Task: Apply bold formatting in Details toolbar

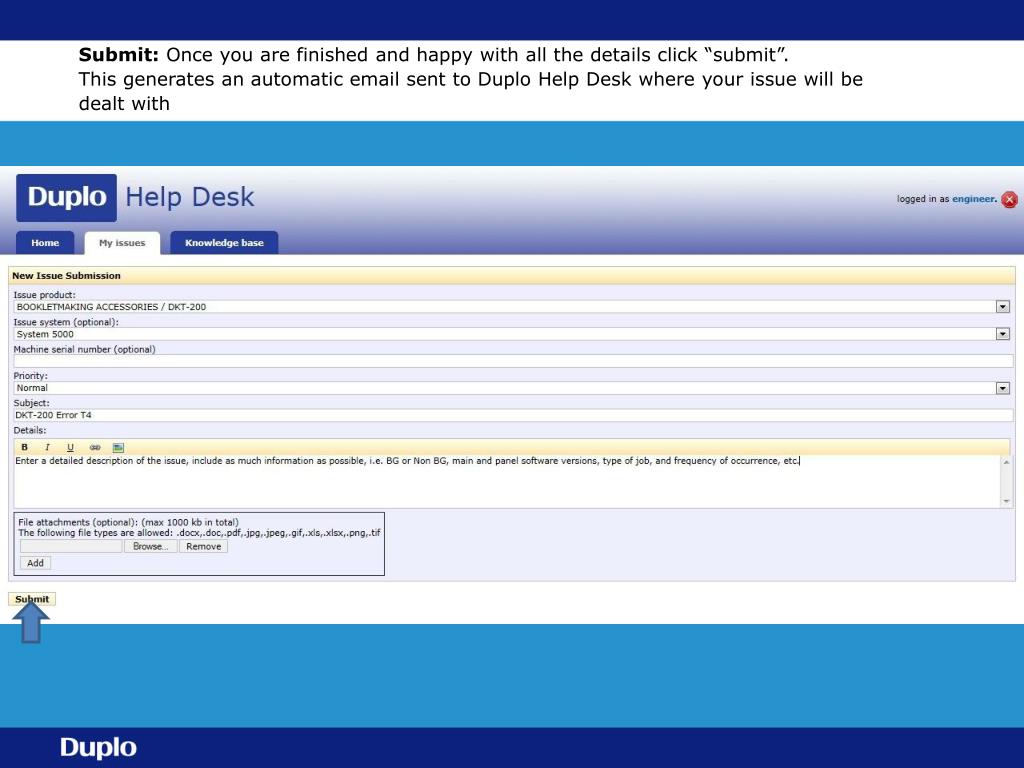Action: point(24,447)
